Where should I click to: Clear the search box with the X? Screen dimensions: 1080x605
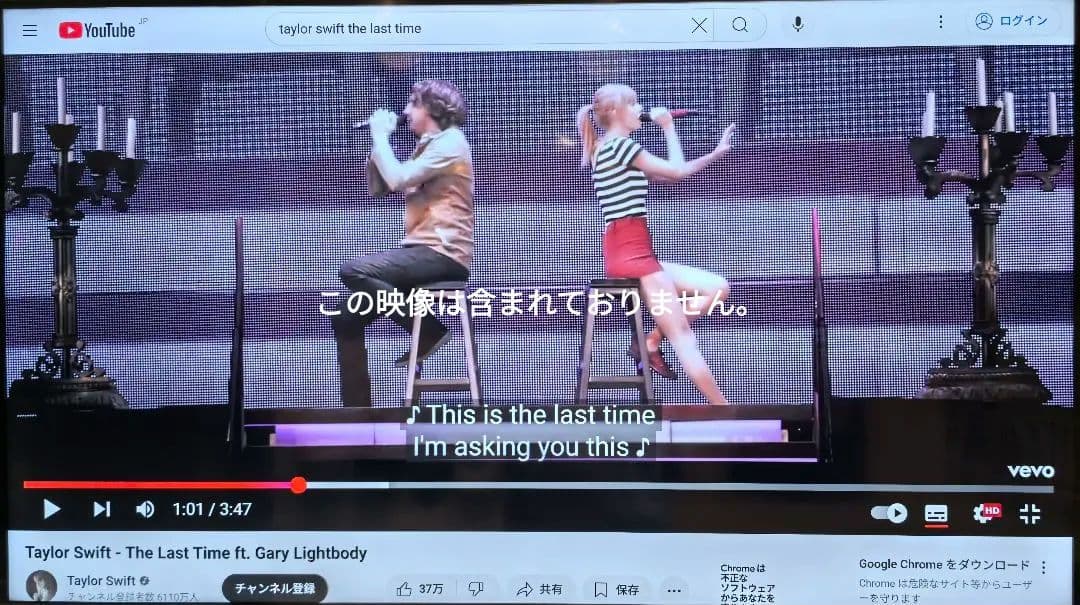pos(699,27)
